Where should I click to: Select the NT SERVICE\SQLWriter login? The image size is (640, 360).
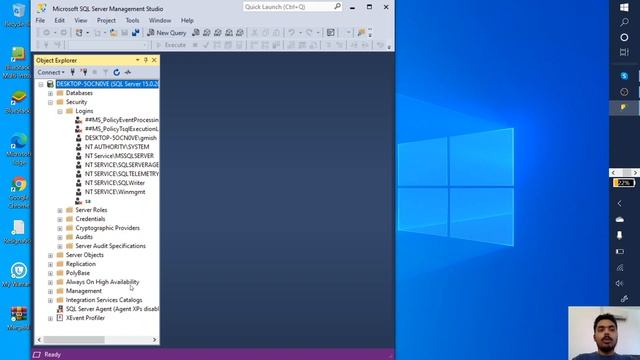pyautogui.click(x=115, y=183)
